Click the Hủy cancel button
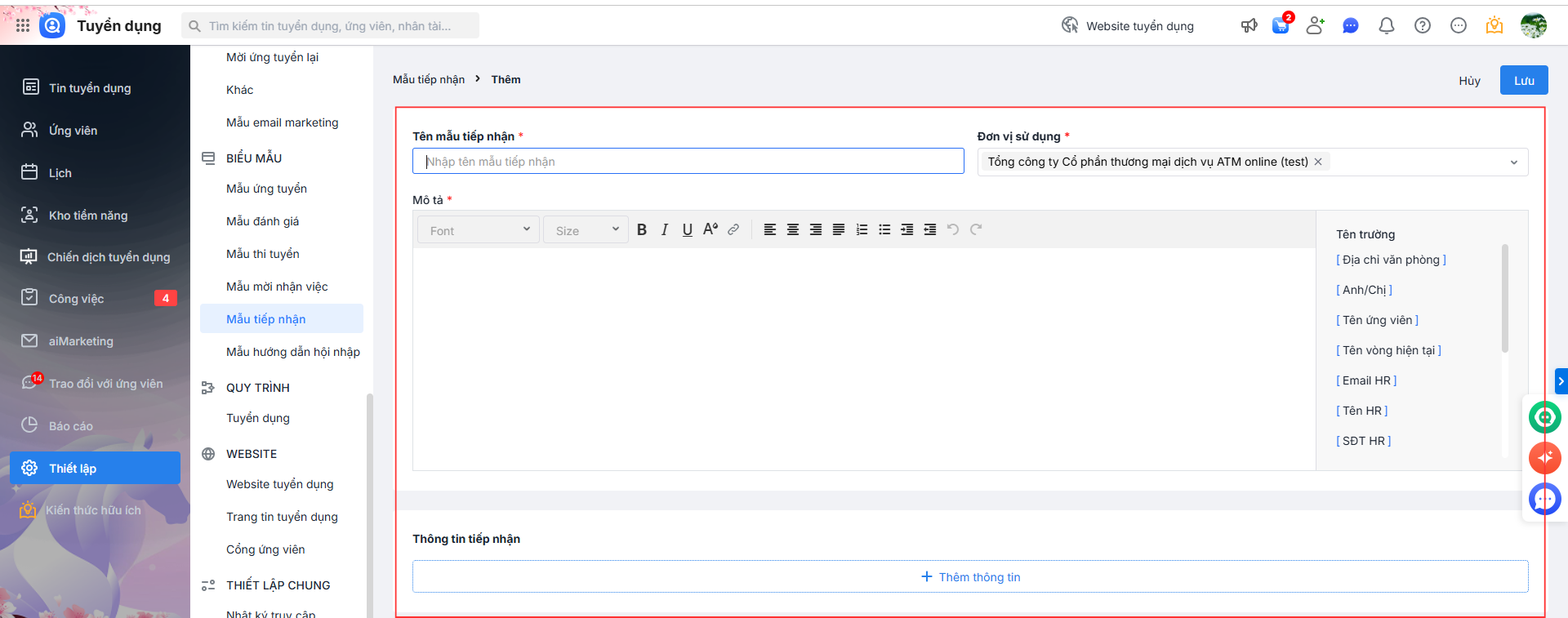Image resolution: width=1568 pixels, height=618 pixels. click(x=1469, y=80)
